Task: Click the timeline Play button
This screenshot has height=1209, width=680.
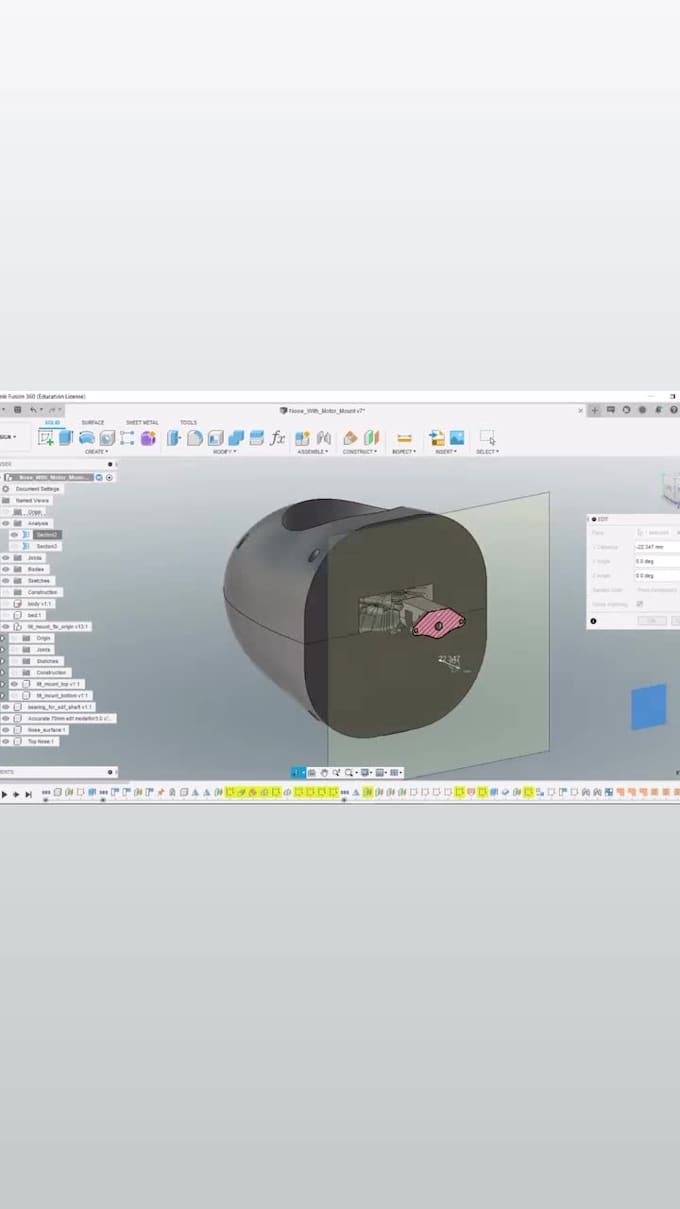Action: [x=4, y=794]
